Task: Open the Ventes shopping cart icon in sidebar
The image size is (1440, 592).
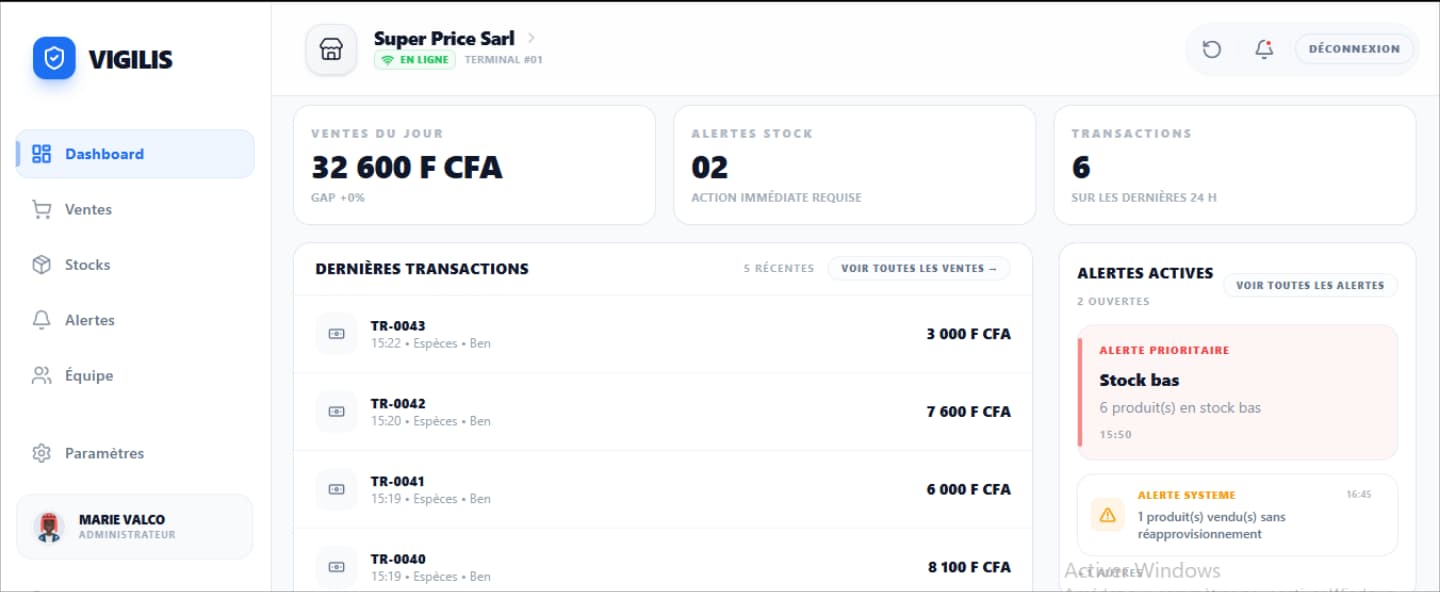Action: pyautogui.click(x=41, y=209)
